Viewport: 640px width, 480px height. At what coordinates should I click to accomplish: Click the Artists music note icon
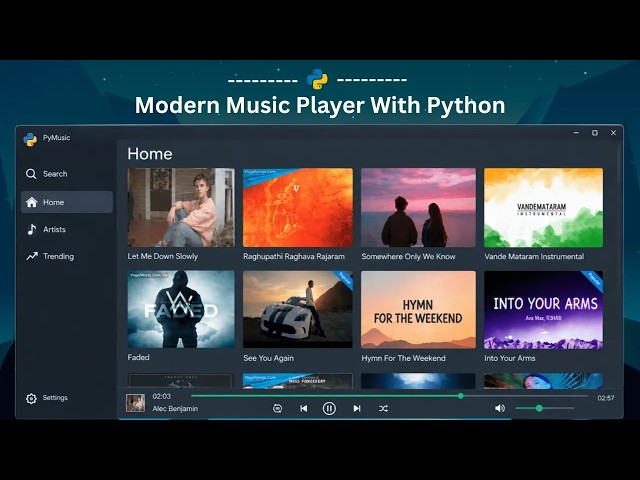(31, 229)
